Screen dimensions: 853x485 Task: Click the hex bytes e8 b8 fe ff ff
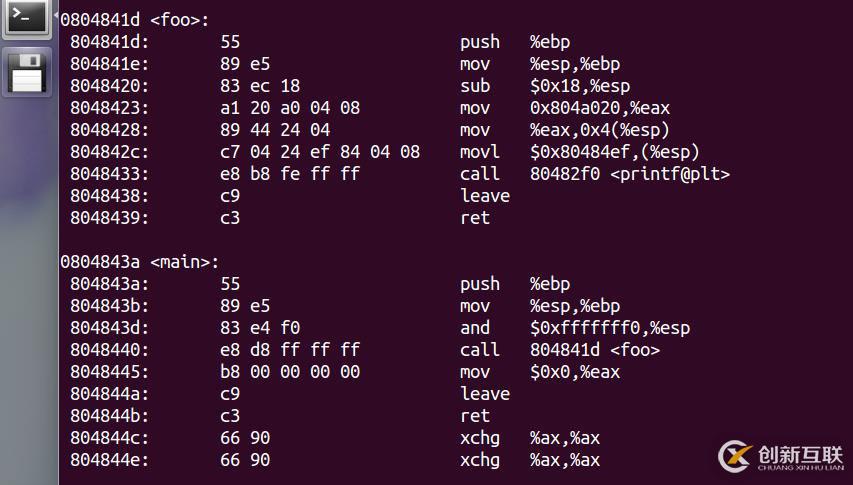tap(290, 174)
